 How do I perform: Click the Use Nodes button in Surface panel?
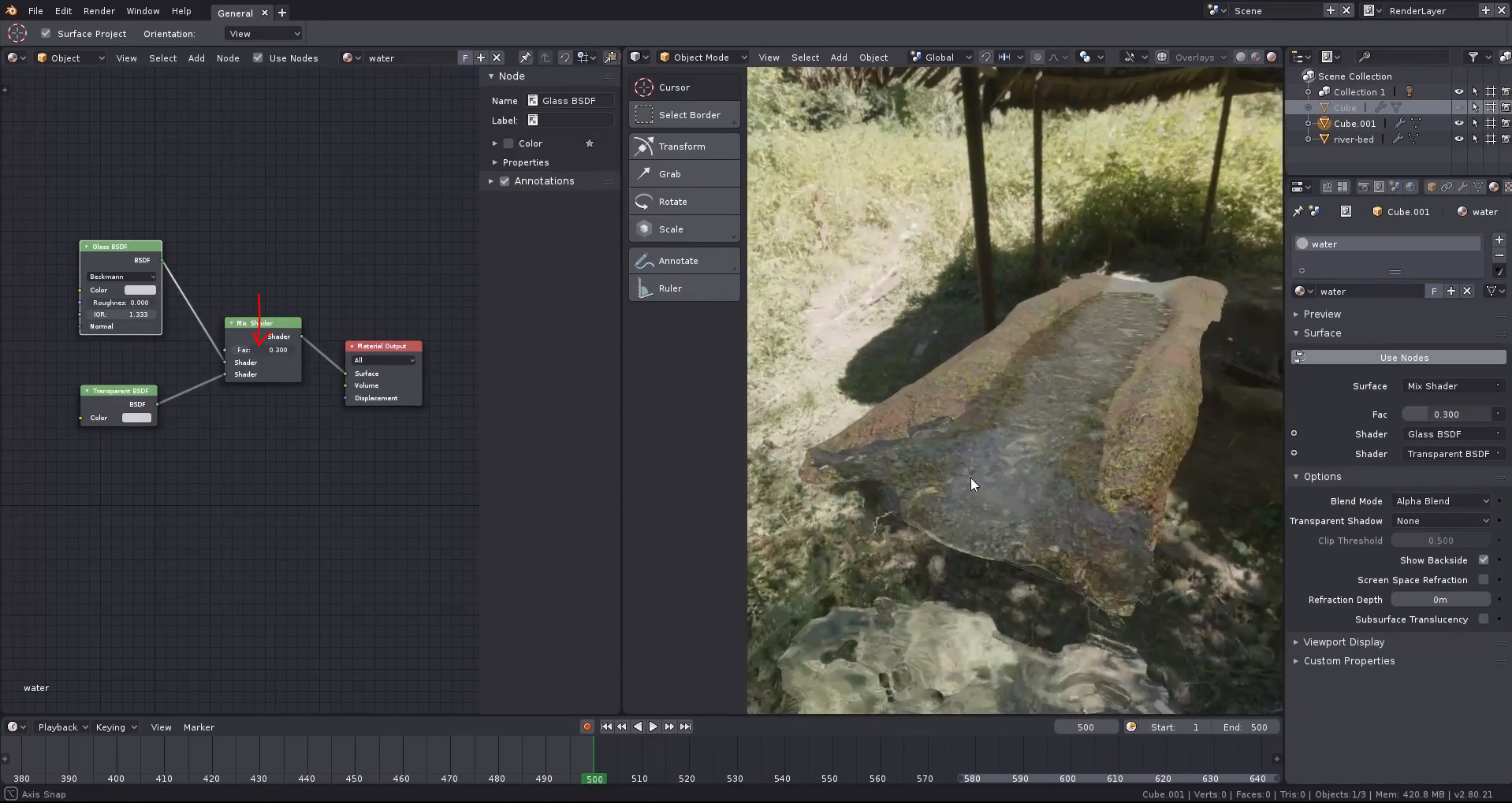click(x=1403, y=358)
